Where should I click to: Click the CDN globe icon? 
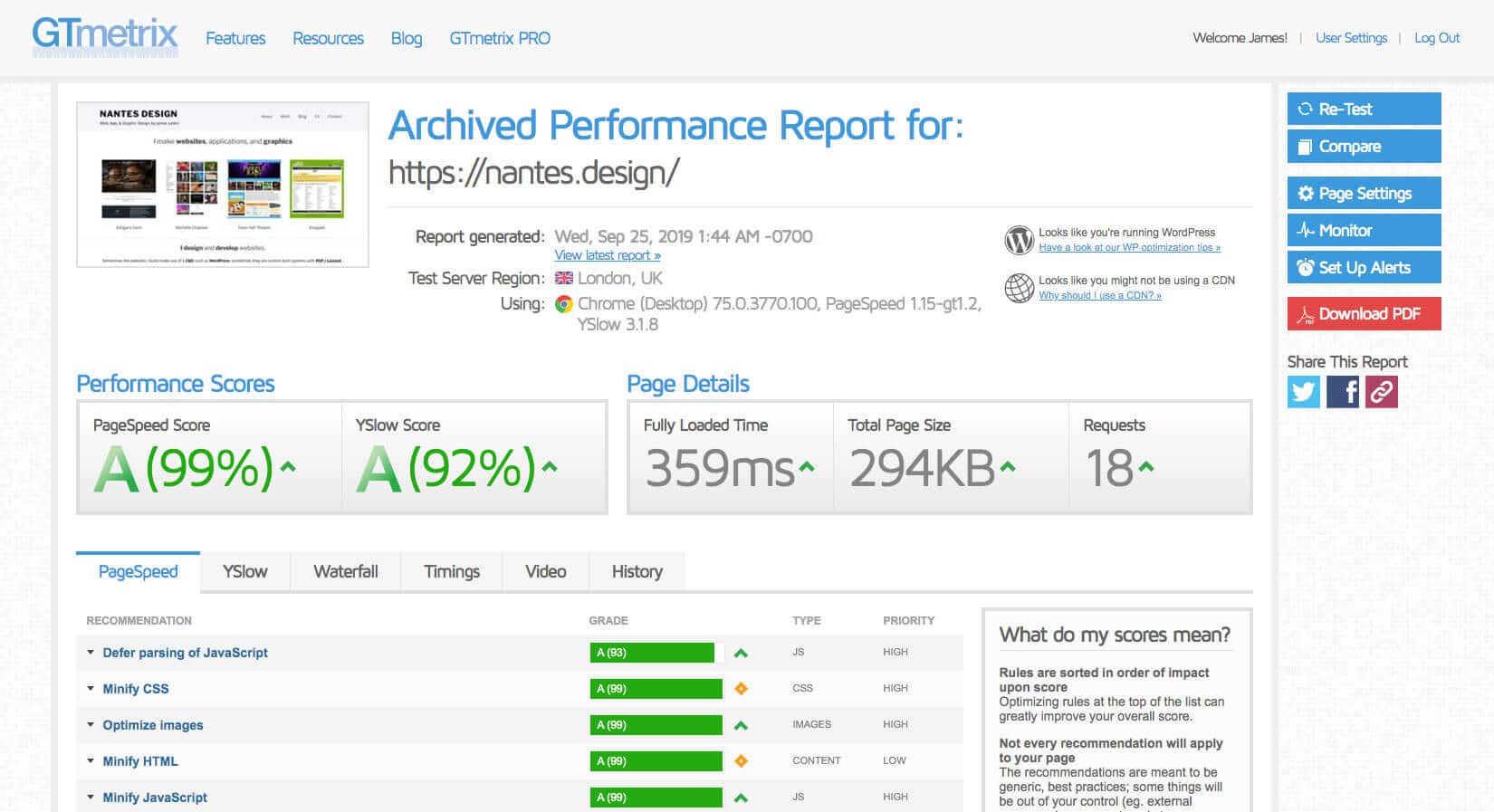coord(1020,288)
